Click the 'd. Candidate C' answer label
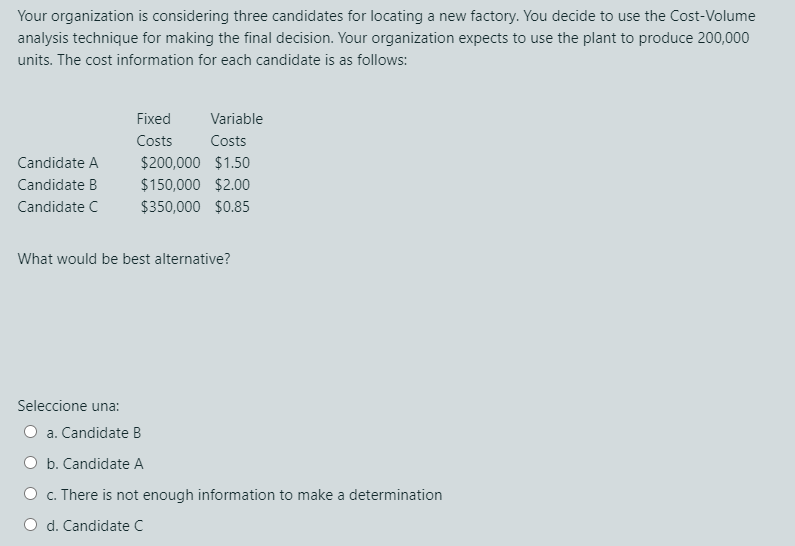The image size is (795, 546). coord(95,526)
